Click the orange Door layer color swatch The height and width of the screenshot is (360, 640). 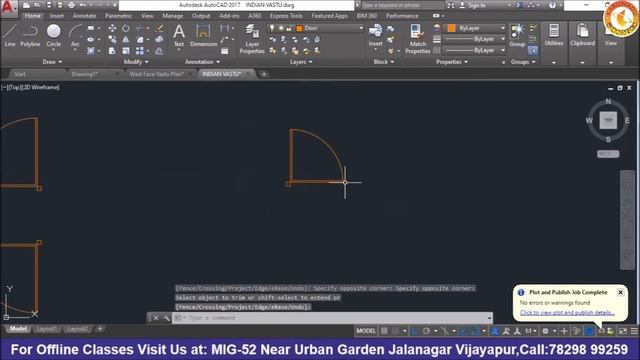(x=299, y=28)
